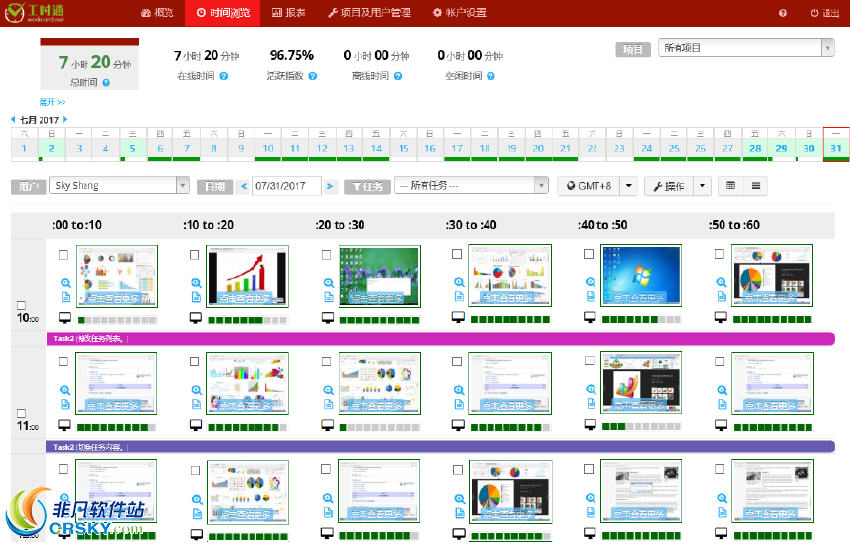Open 项目及用户管理 tab

370,12
